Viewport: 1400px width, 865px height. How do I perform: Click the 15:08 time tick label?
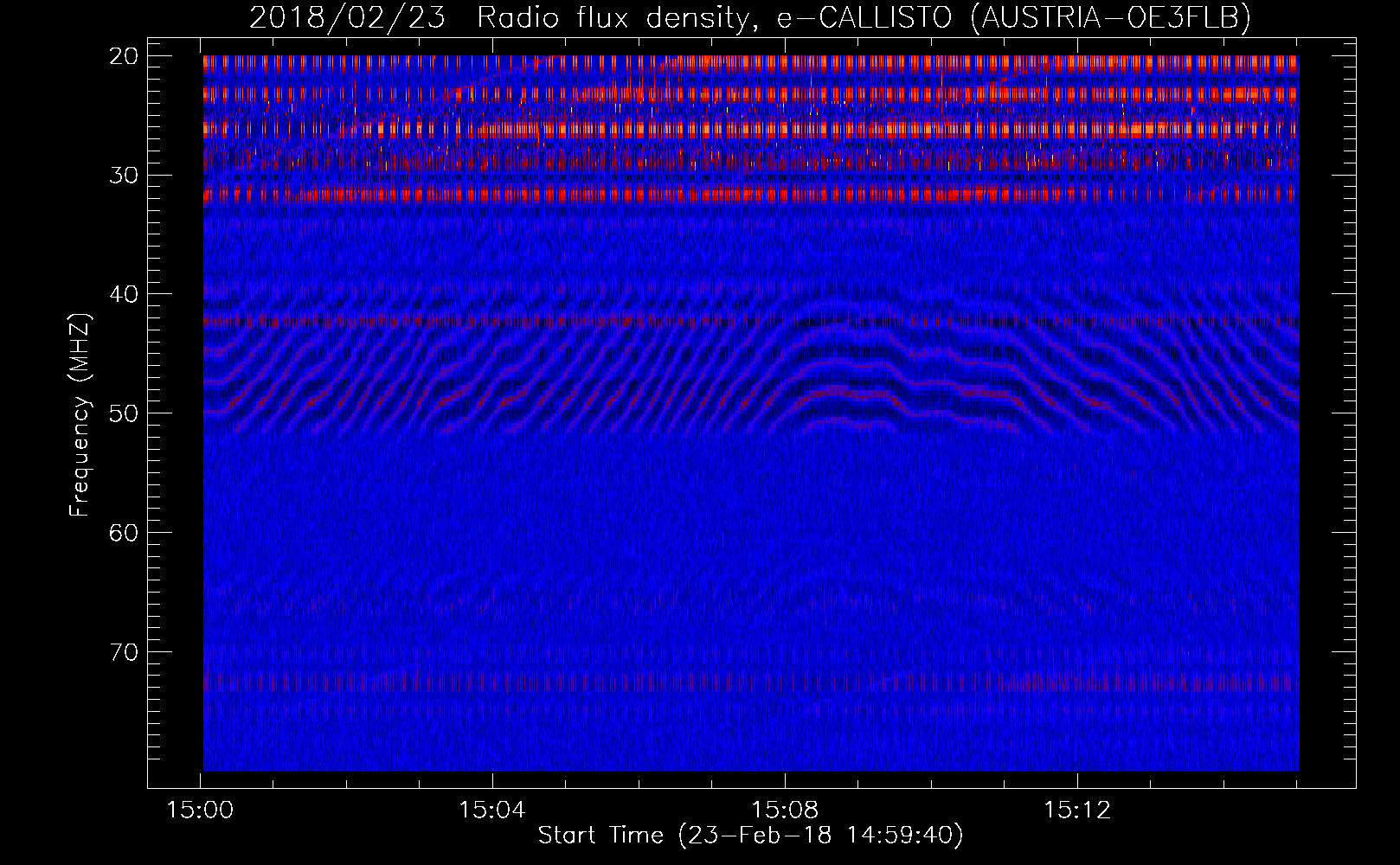[x=785, y=811]
